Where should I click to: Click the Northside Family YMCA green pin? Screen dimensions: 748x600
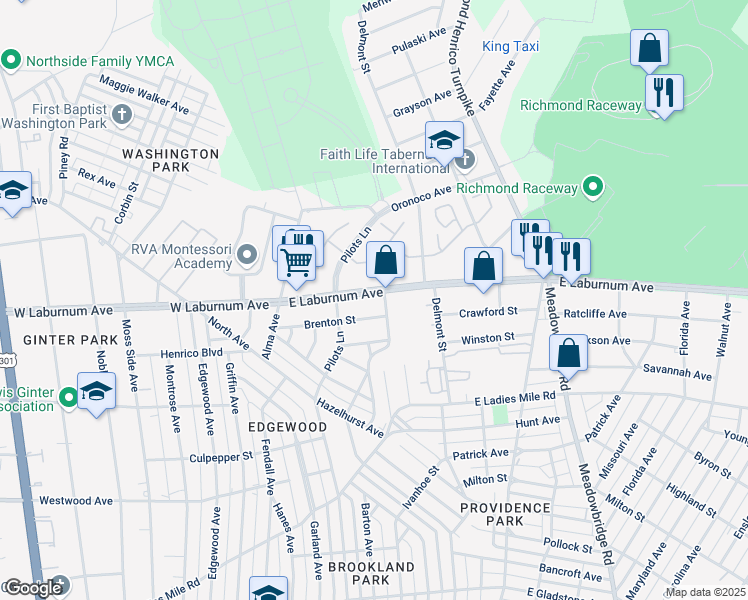tap(10, 61)
